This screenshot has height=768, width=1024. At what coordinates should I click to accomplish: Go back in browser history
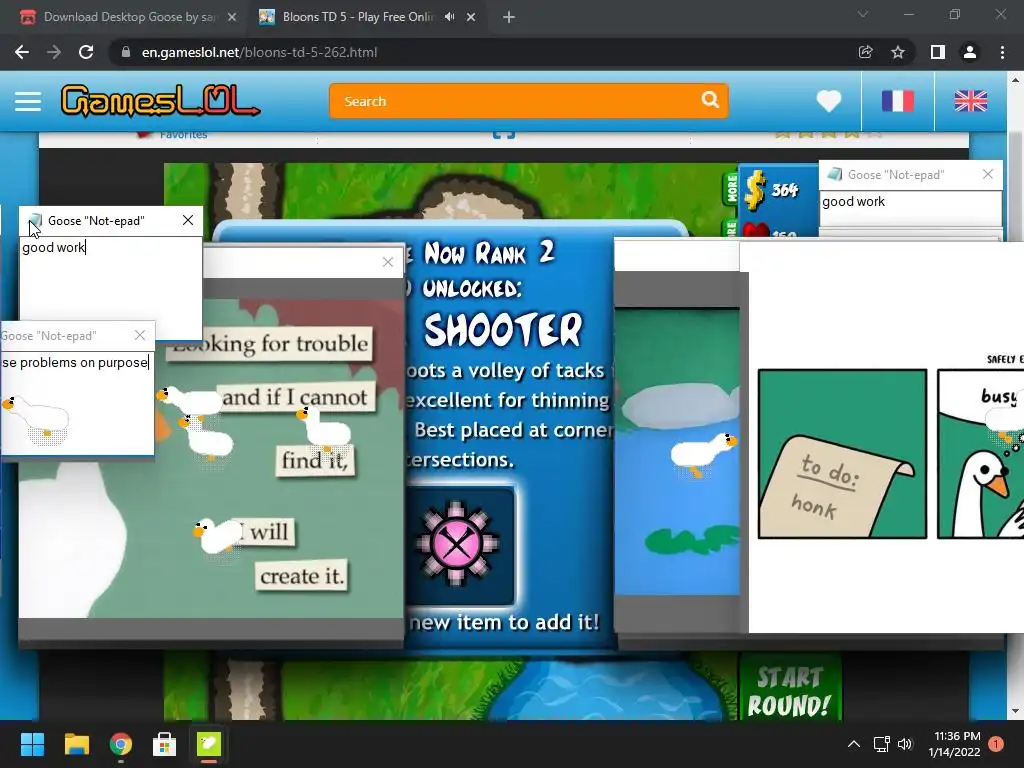(22, 52)
